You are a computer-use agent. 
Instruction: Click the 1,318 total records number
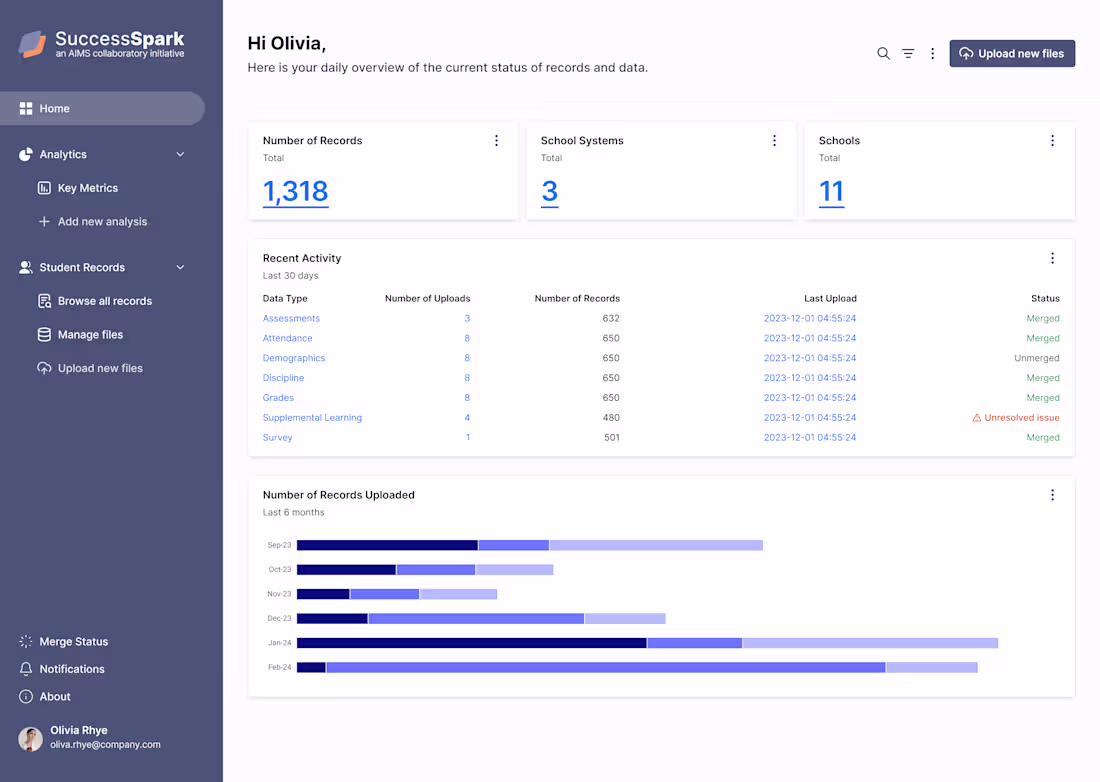(x=295, y=191)
